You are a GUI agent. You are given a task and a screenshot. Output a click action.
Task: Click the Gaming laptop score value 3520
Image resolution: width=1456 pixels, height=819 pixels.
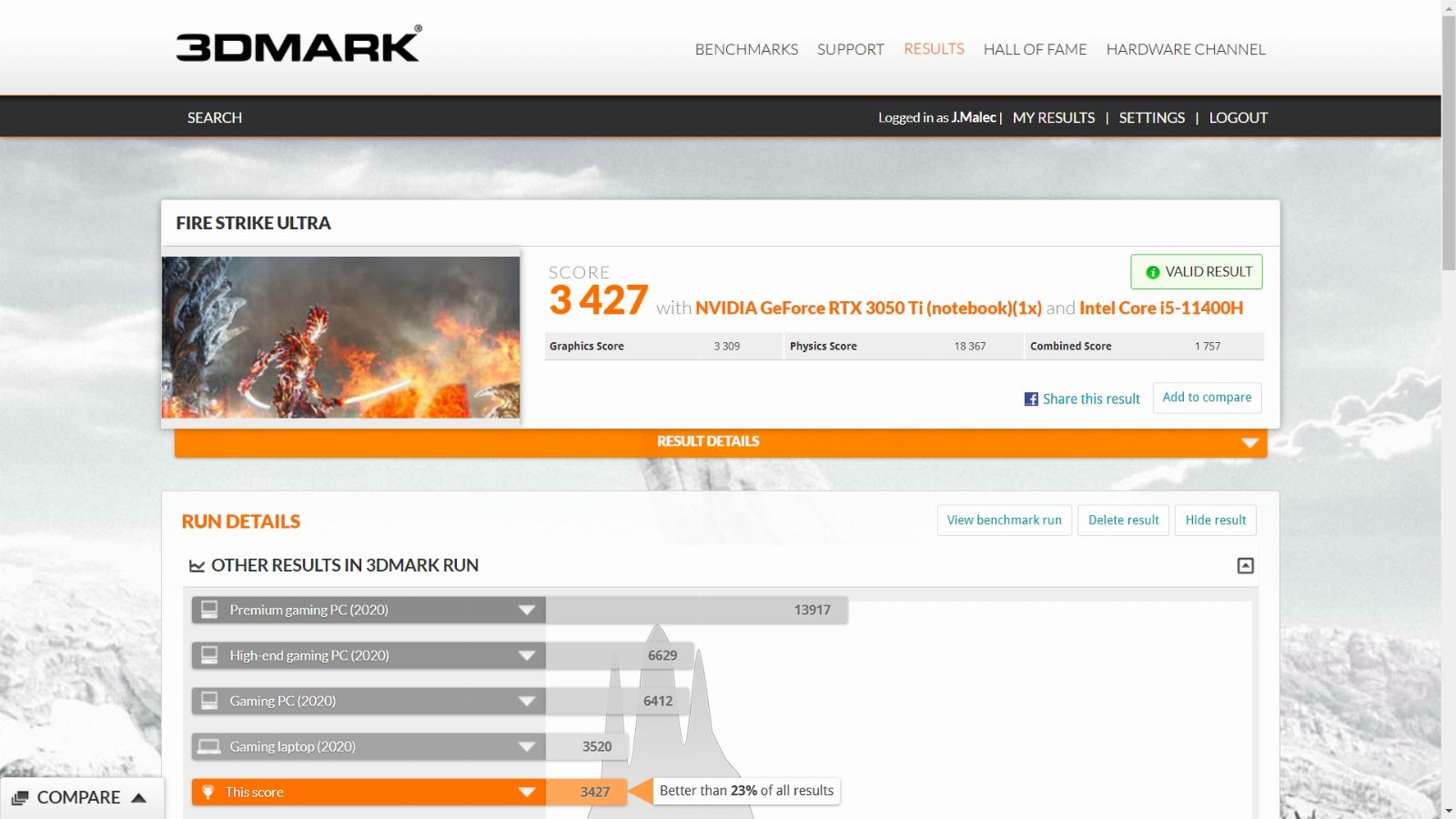(x=597, y=746)
